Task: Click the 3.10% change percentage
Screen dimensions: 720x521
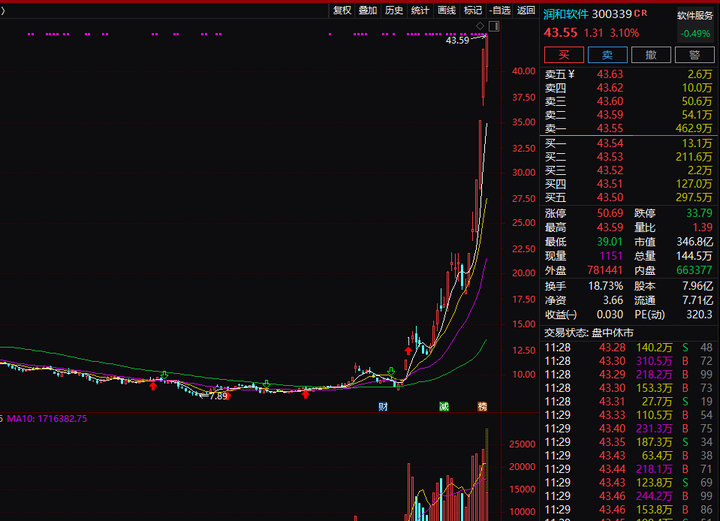Action: point(624,33)
